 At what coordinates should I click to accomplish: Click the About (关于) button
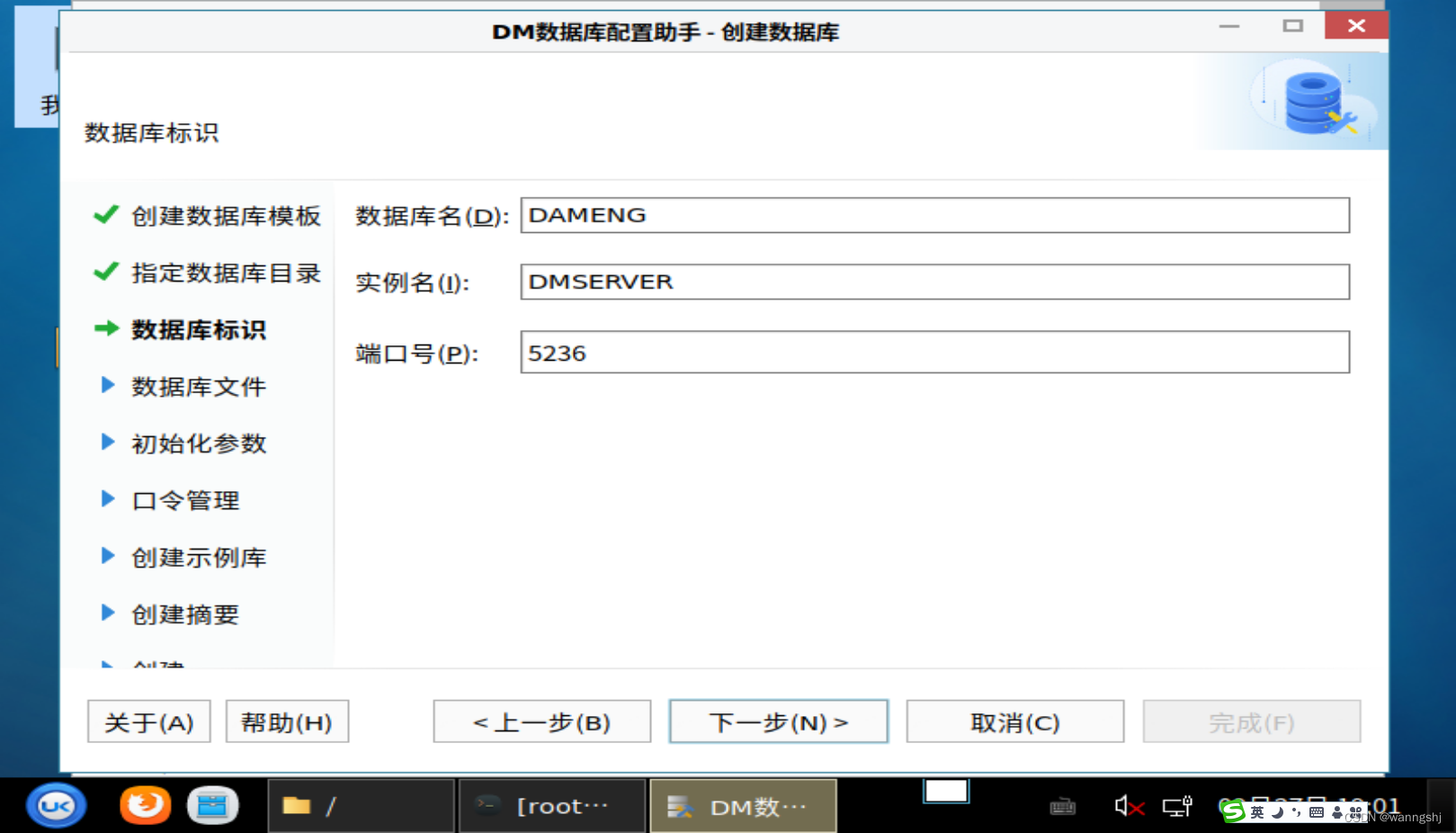coord(149,721)
